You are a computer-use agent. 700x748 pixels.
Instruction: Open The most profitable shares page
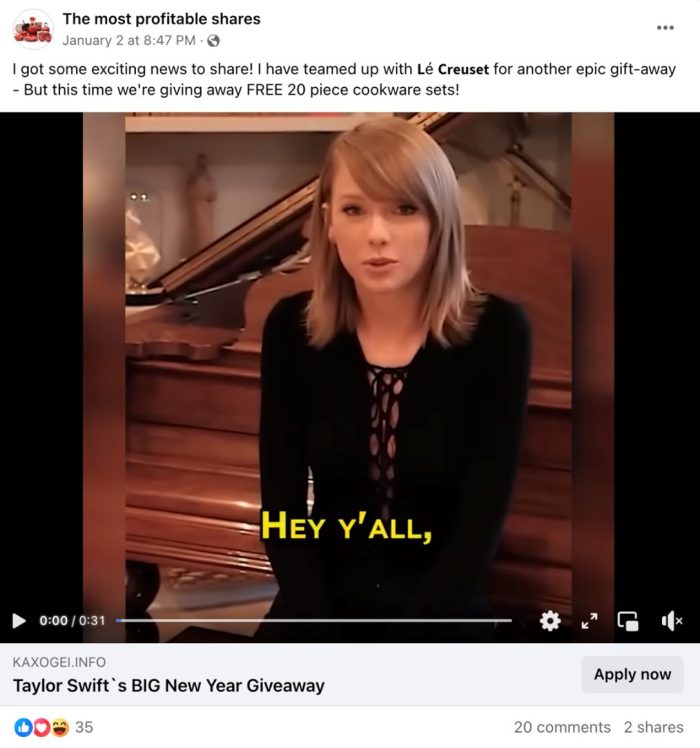point(161,19)
